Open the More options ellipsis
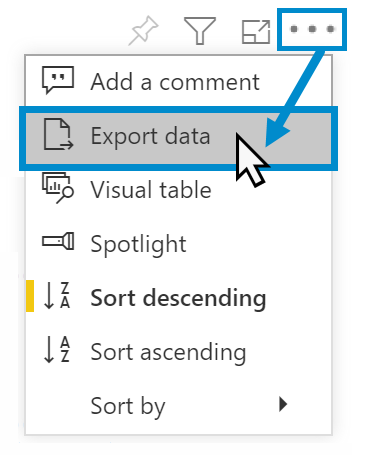This screenshot has width=365, height=455. click(x=312, y=29)
